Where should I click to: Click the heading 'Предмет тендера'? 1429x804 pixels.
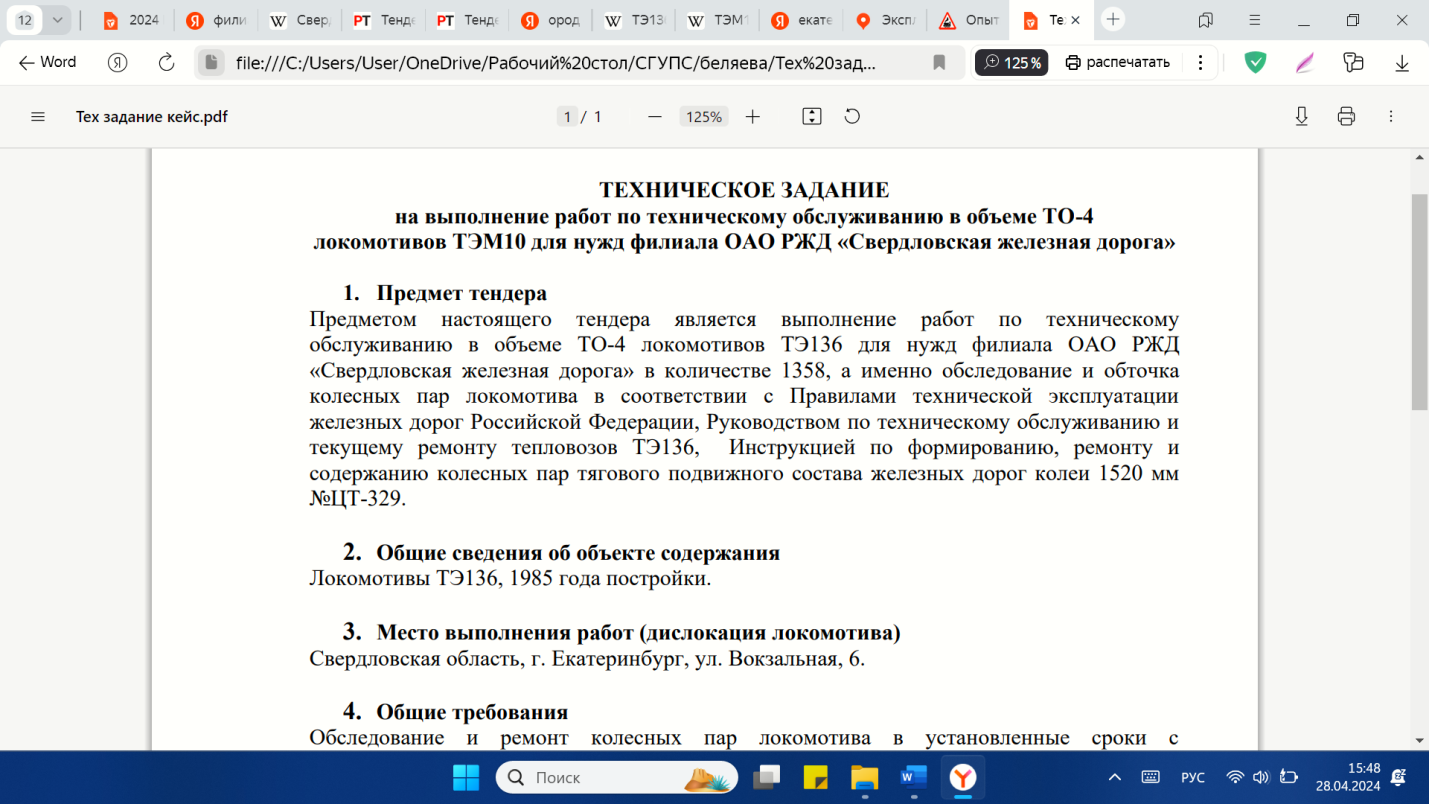pos(462,293)
